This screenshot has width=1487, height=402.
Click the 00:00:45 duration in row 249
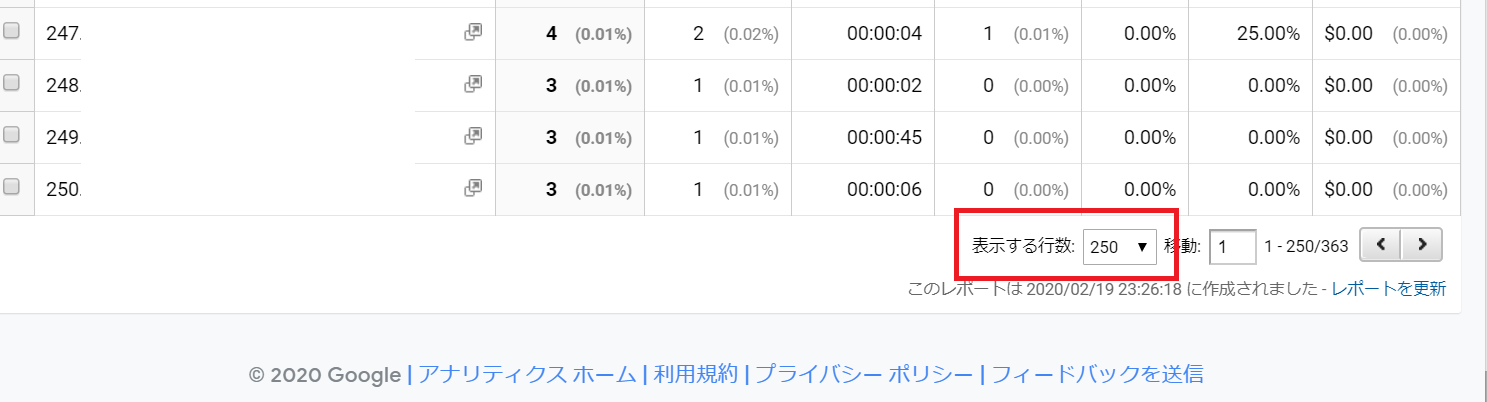[884, 137]
